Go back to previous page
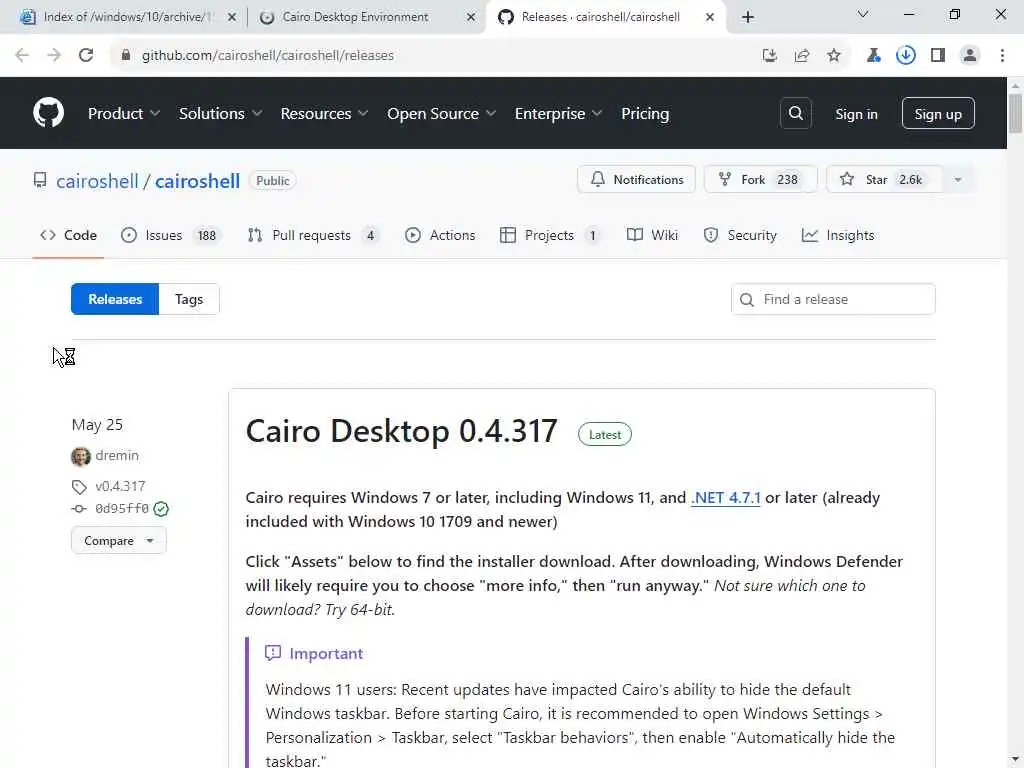Screen dimensions: 1024x768 click(x=22, y=56)
